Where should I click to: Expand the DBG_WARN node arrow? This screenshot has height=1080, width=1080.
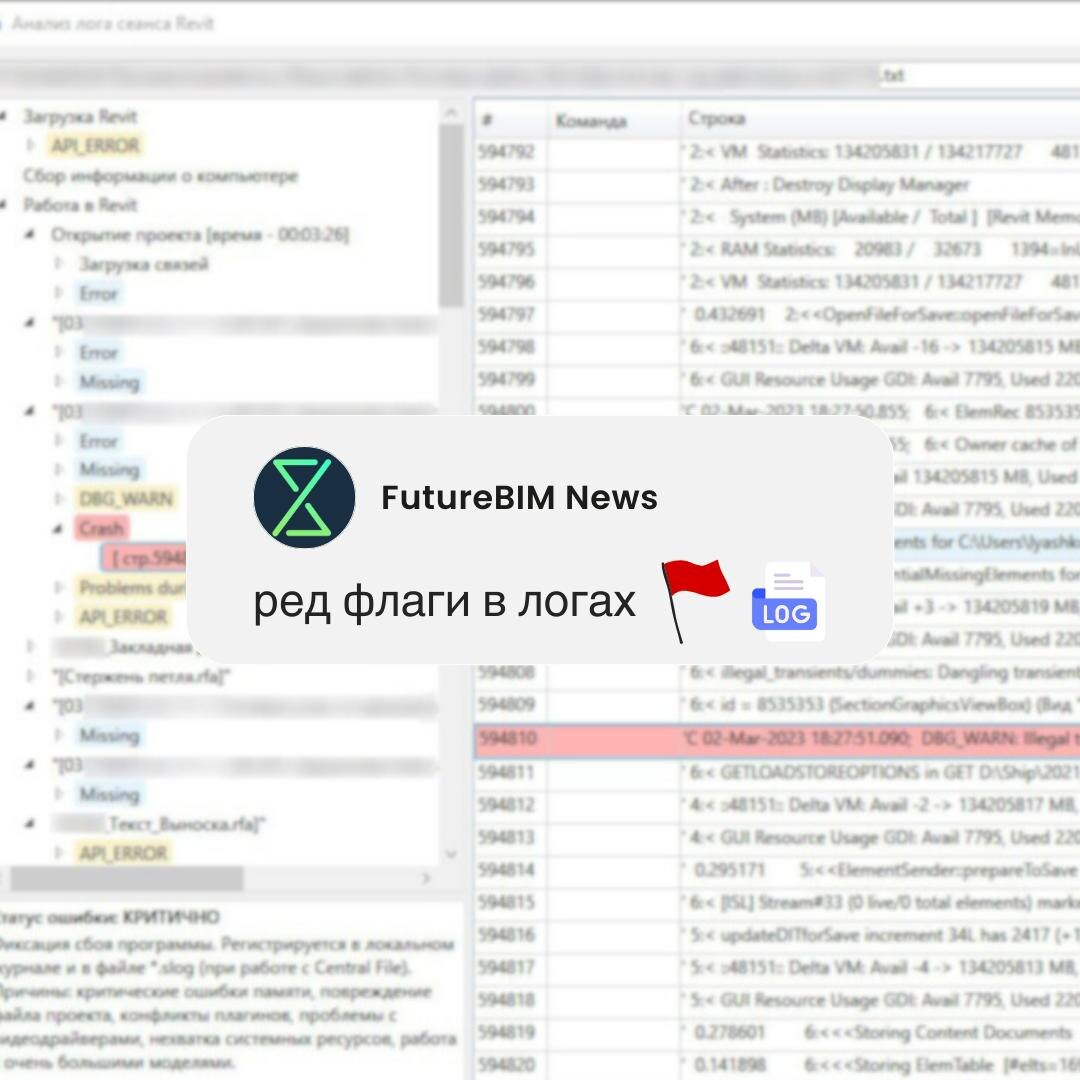pyautogui.click(x=59, y=499)
